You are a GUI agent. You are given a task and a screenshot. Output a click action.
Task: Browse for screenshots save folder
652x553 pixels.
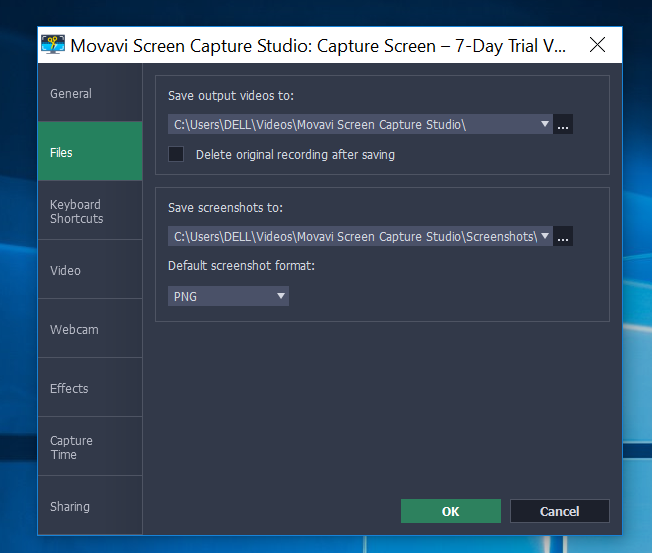tap(564, 237)
